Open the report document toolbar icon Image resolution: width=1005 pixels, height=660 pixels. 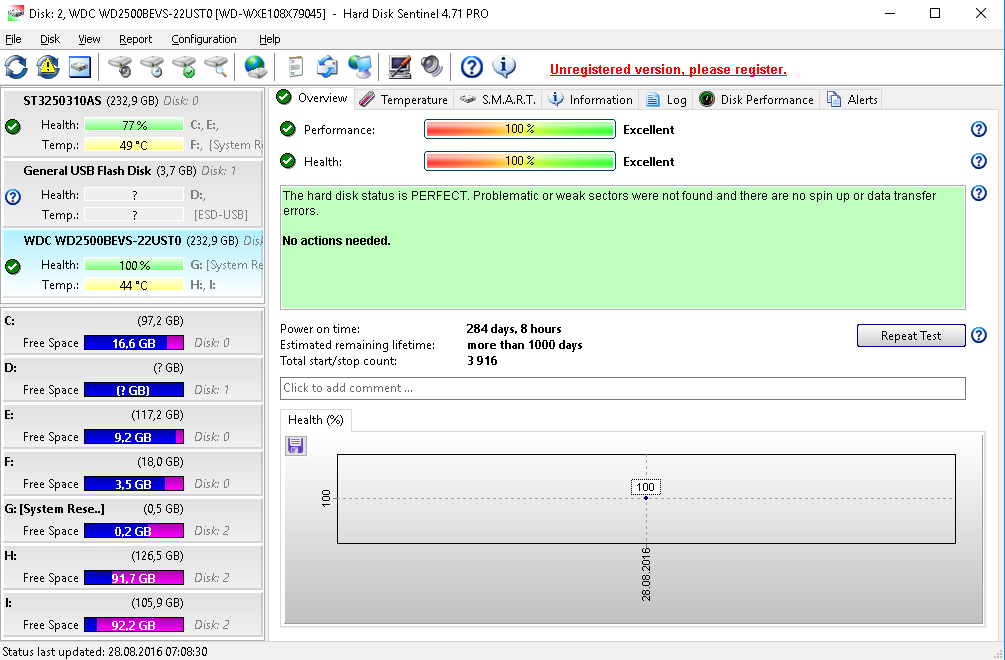[x=295, y=67]
